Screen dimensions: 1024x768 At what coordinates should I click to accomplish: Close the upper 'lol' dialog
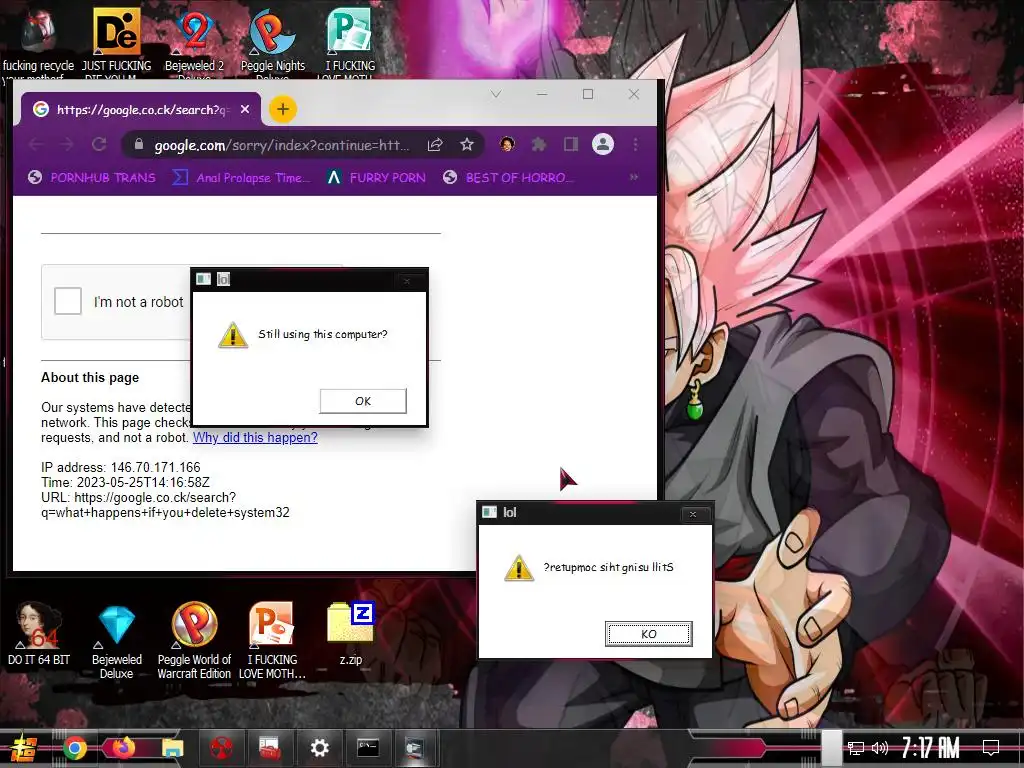pyautogui.click(x=407, y=281)
